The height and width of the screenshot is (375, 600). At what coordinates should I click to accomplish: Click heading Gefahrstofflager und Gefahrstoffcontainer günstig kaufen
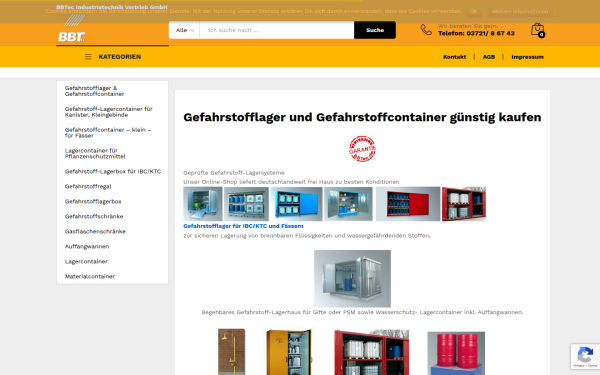coord(362,117)
